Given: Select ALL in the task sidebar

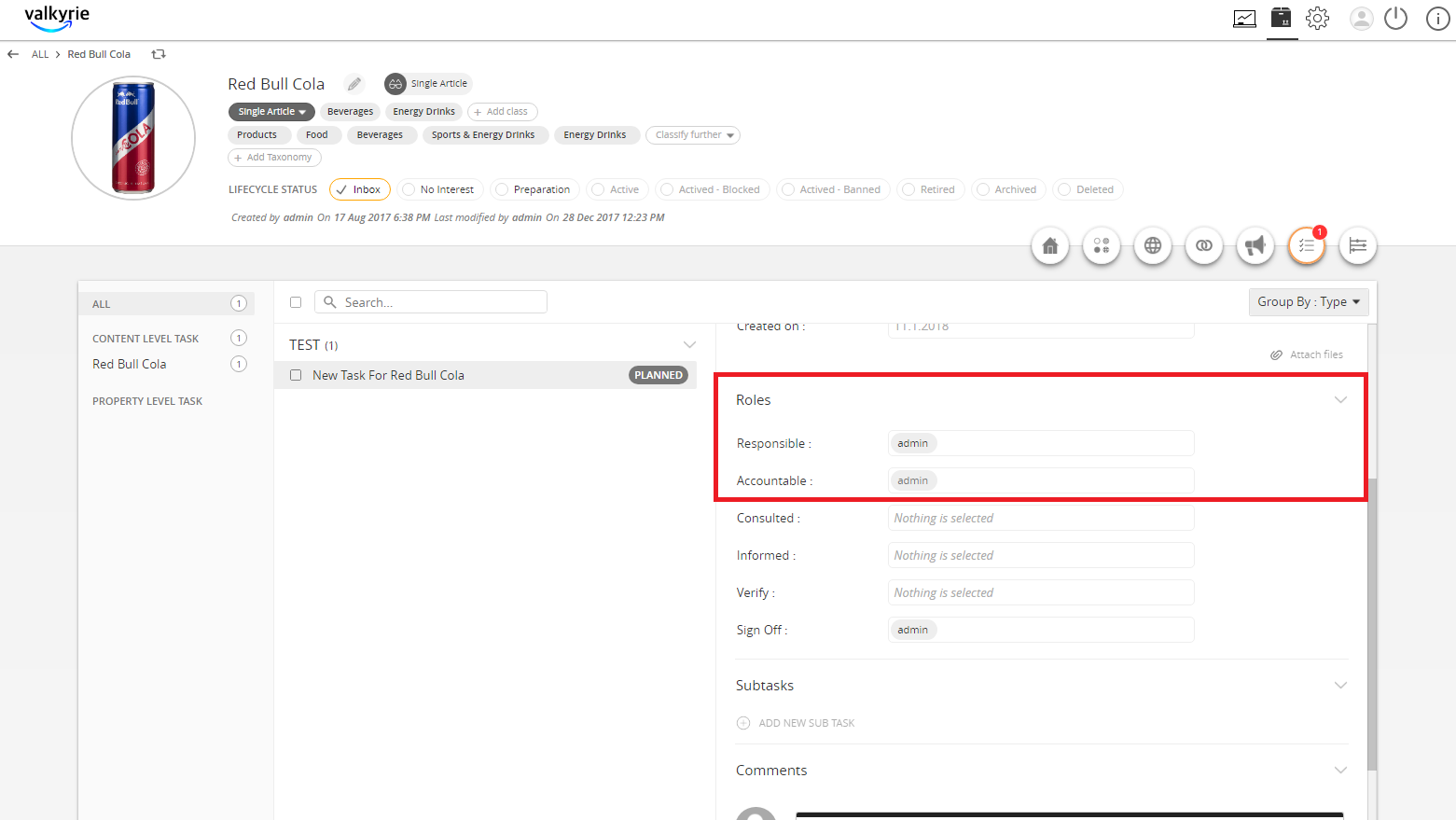Looking at the screenshot, I should 166,304.
